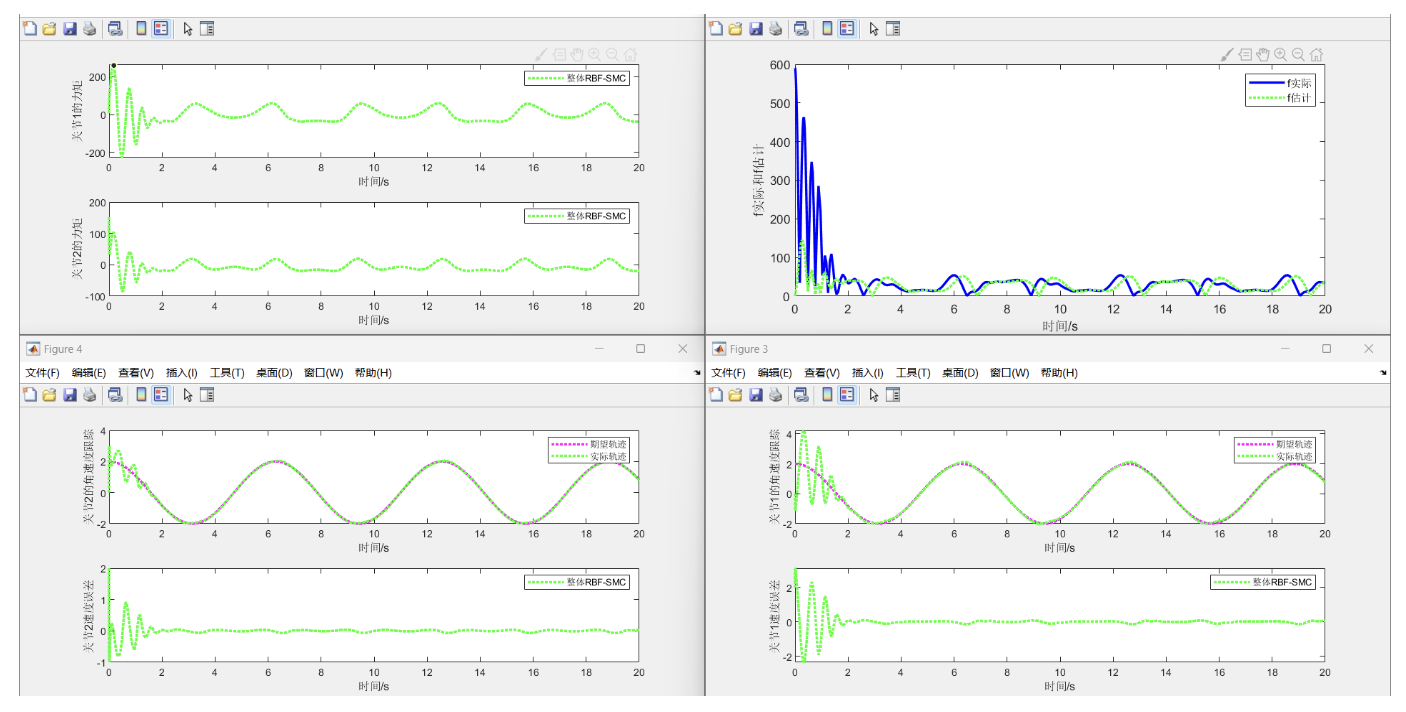Data tips tool above f实际 axes
Screen dimensions: 1406x712
pyautogui.click(x=1246, y=55)
